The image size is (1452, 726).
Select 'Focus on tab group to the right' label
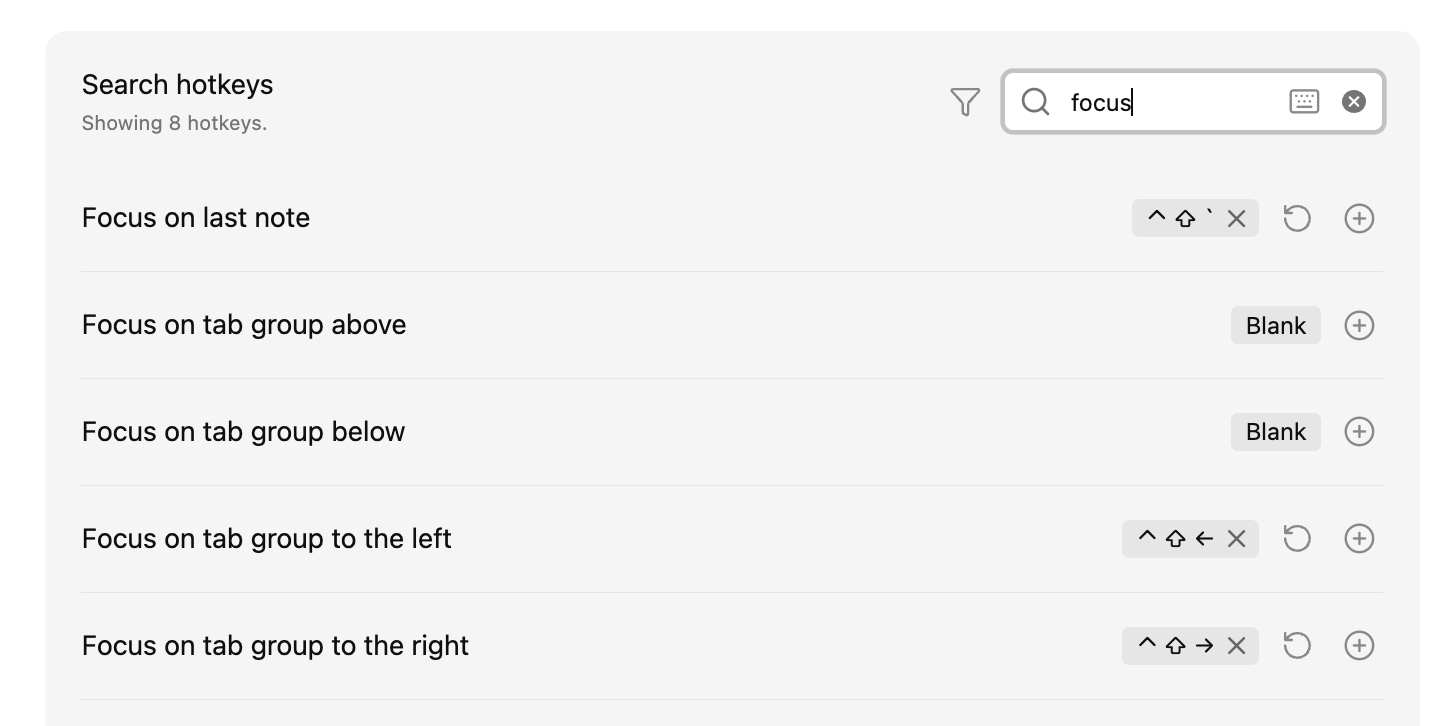(x=275, y=646)
